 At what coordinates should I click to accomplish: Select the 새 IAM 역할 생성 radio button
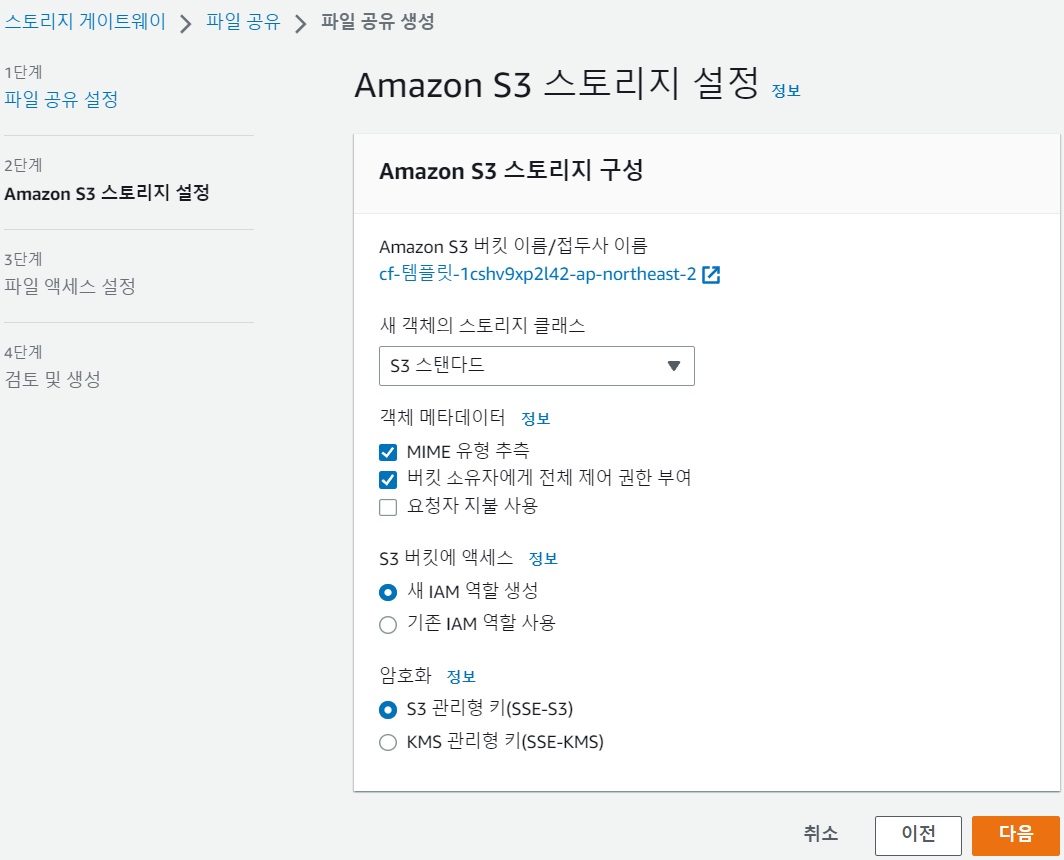pyautogui.click(x=388, y=593)
